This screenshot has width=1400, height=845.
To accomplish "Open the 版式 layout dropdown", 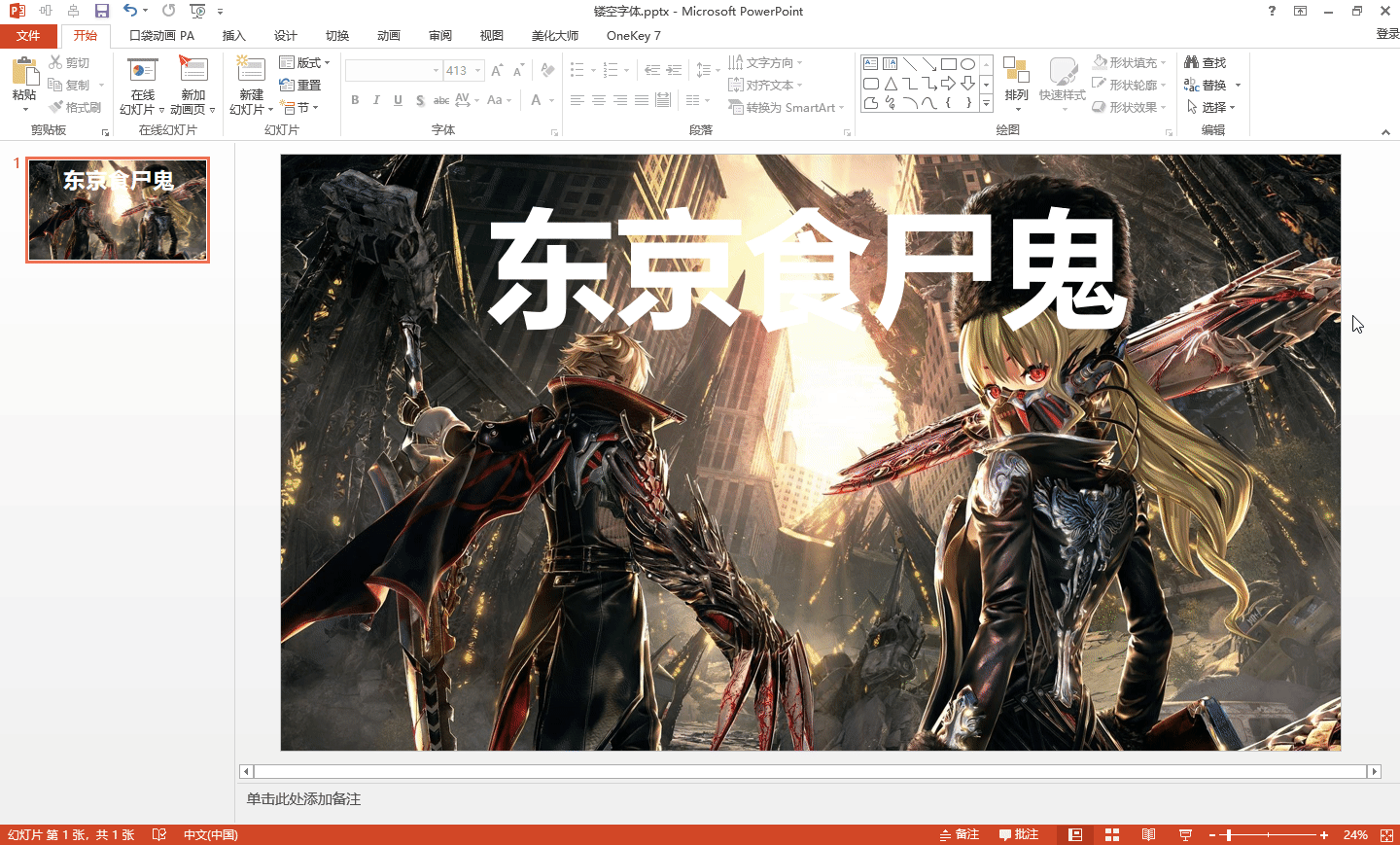I will pos(304,62).
